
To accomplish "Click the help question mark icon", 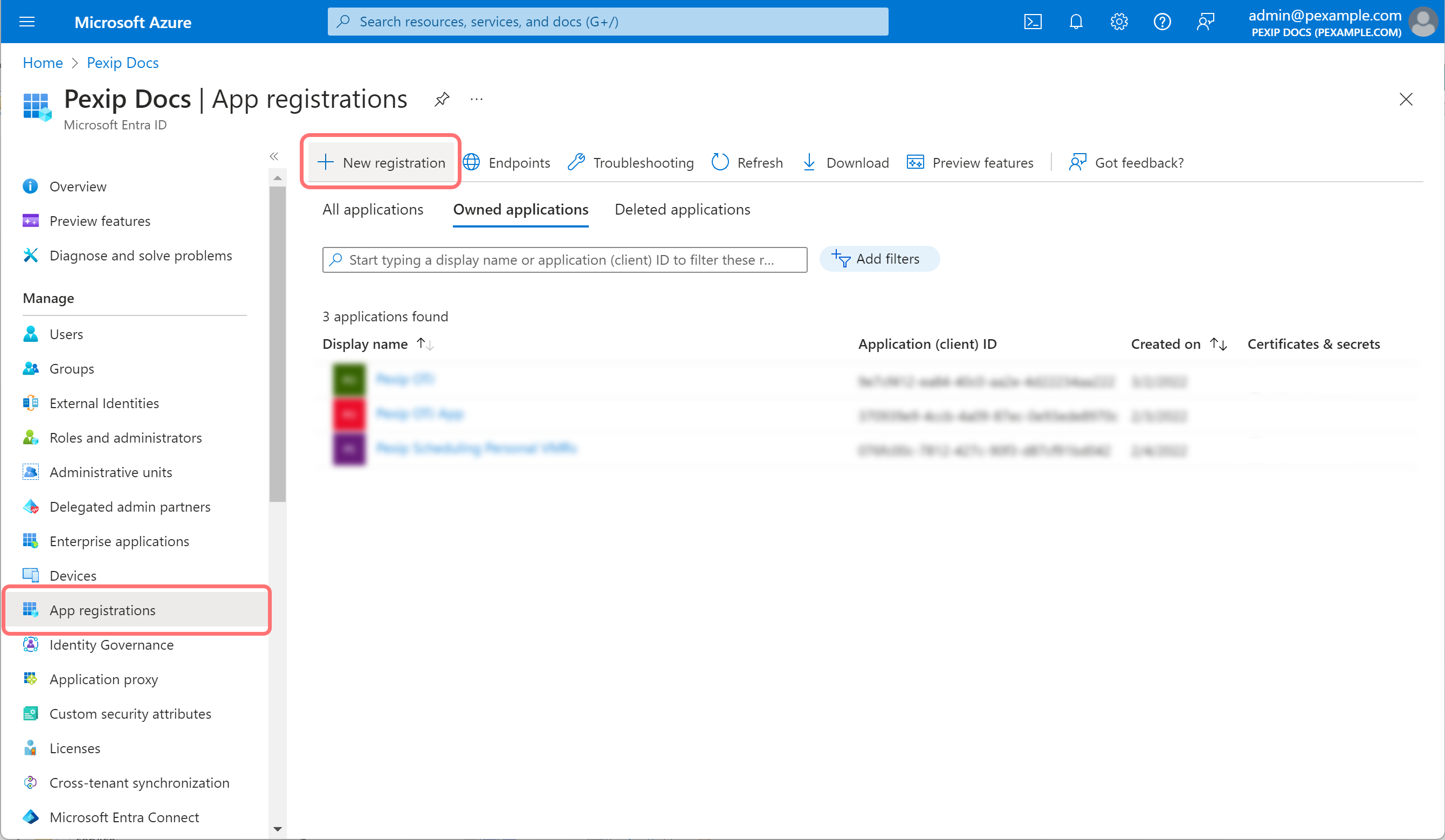I will 1162,22.
